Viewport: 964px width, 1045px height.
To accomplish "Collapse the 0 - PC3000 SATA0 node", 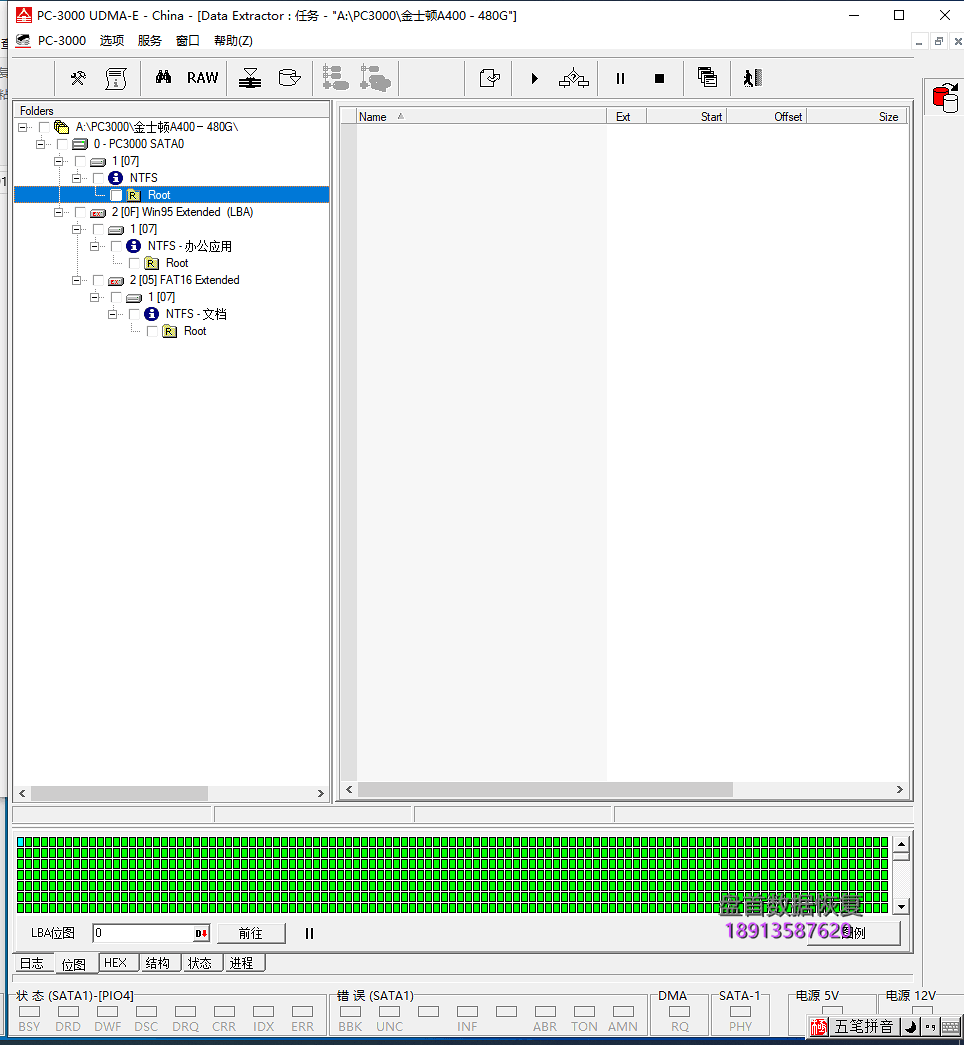I will (x=40, y=144).
